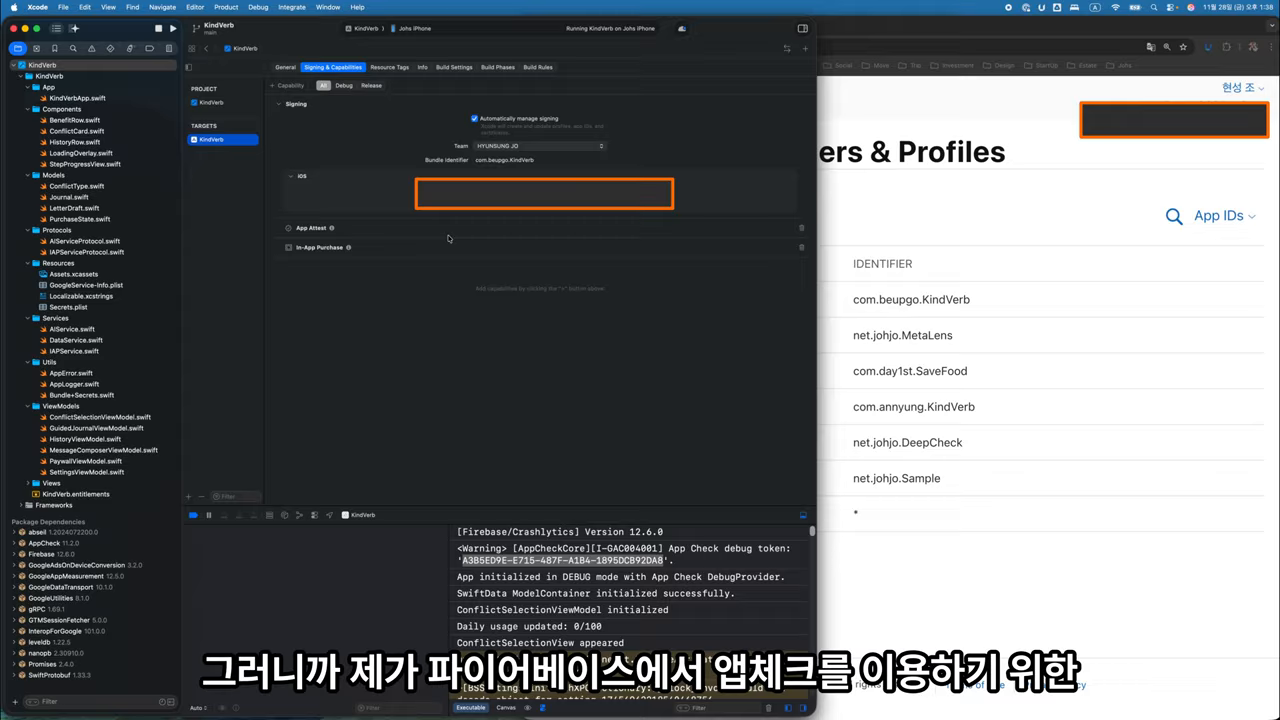Viewport: 1280px width, 720px height.
Task: Open the Test navigator diamond icon
Action: point(112,48)
